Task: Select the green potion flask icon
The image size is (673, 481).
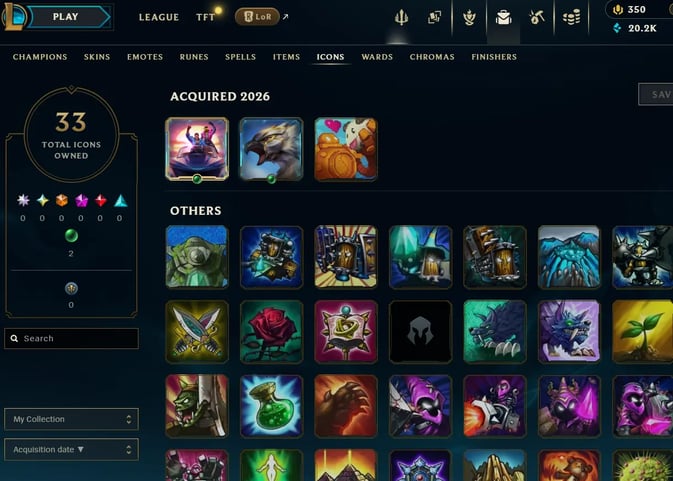Action: 271,406
